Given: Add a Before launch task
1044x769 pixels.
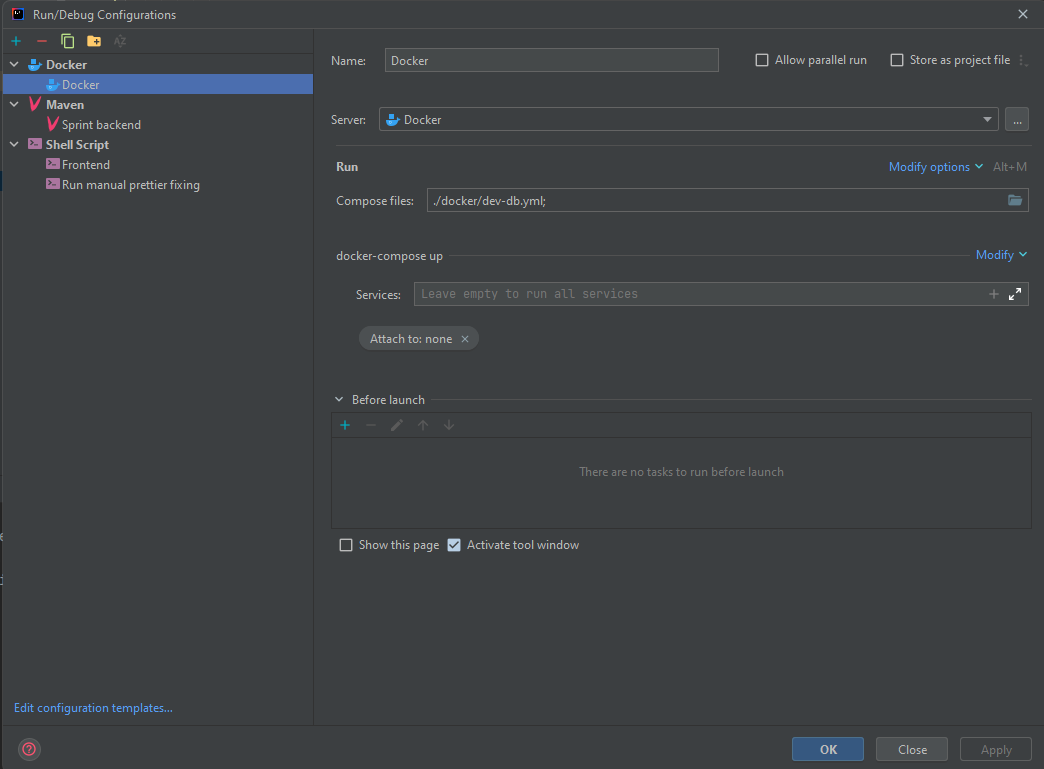Looking at the screenshot, I should tap(345, 424).
